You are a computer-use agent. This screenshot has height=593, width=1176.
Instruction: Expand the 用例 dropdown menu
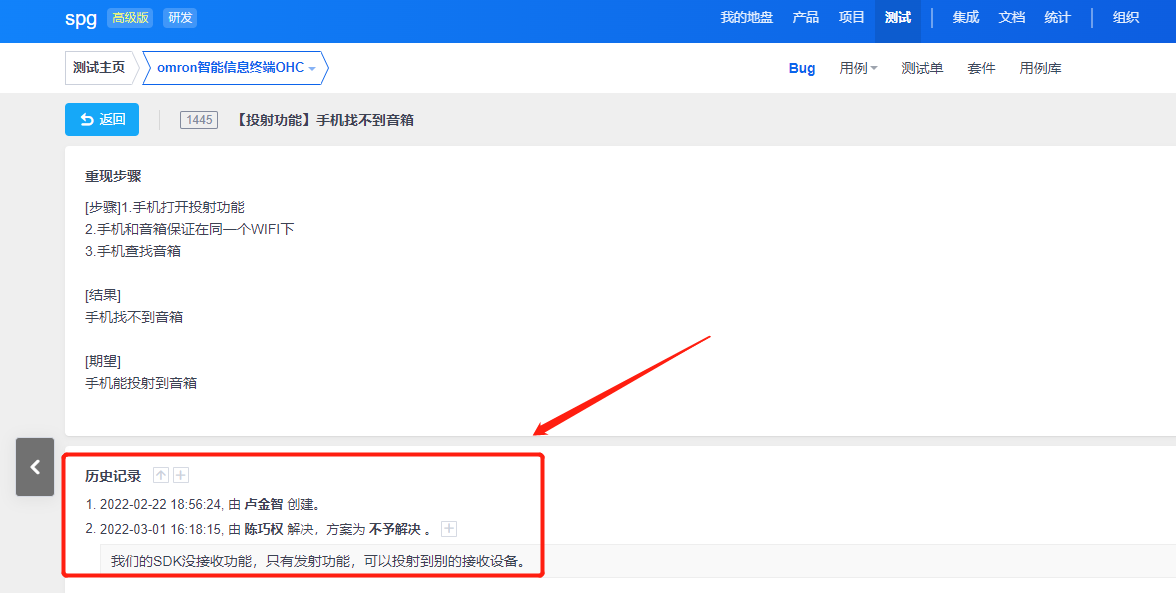tap(858, 68)
